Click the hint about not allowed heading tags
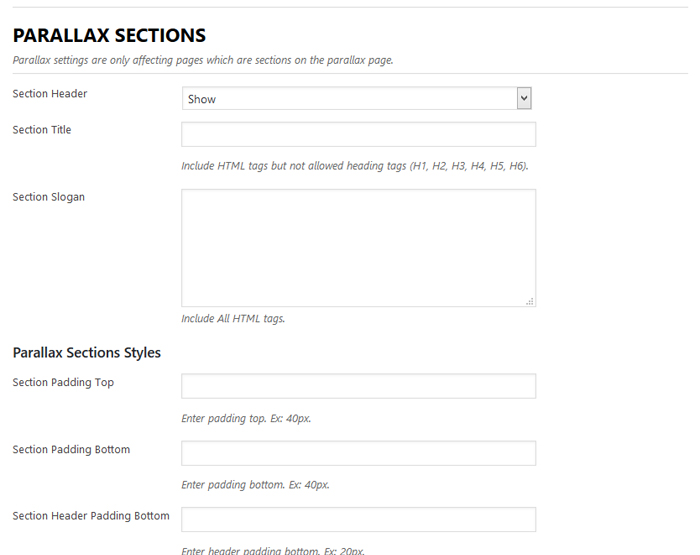This screenshot has width=700, height=555. click(x=354, y=166)
